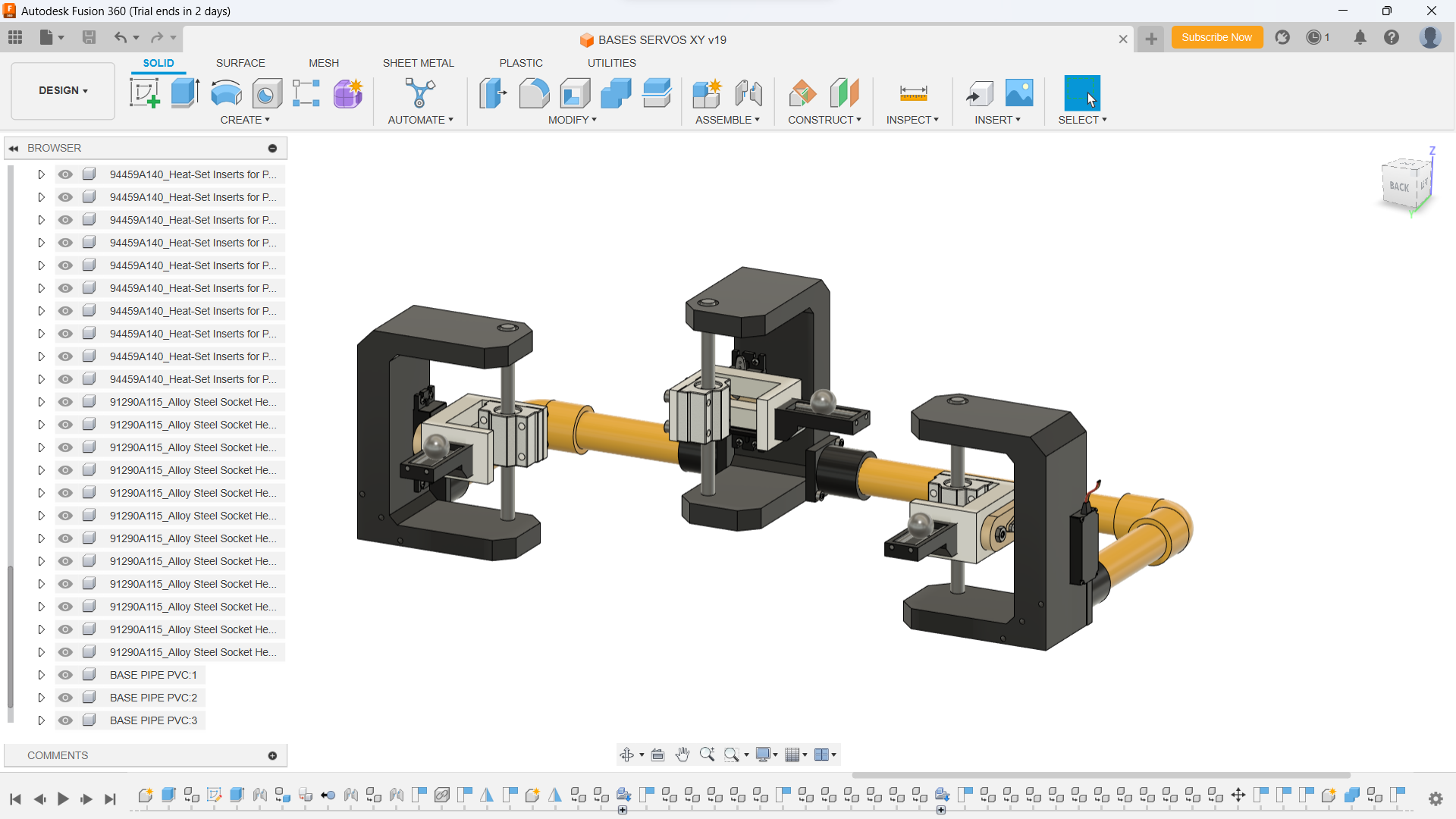
Task: Switch to the SHEET METAL tab
Action: pos(418,63)
